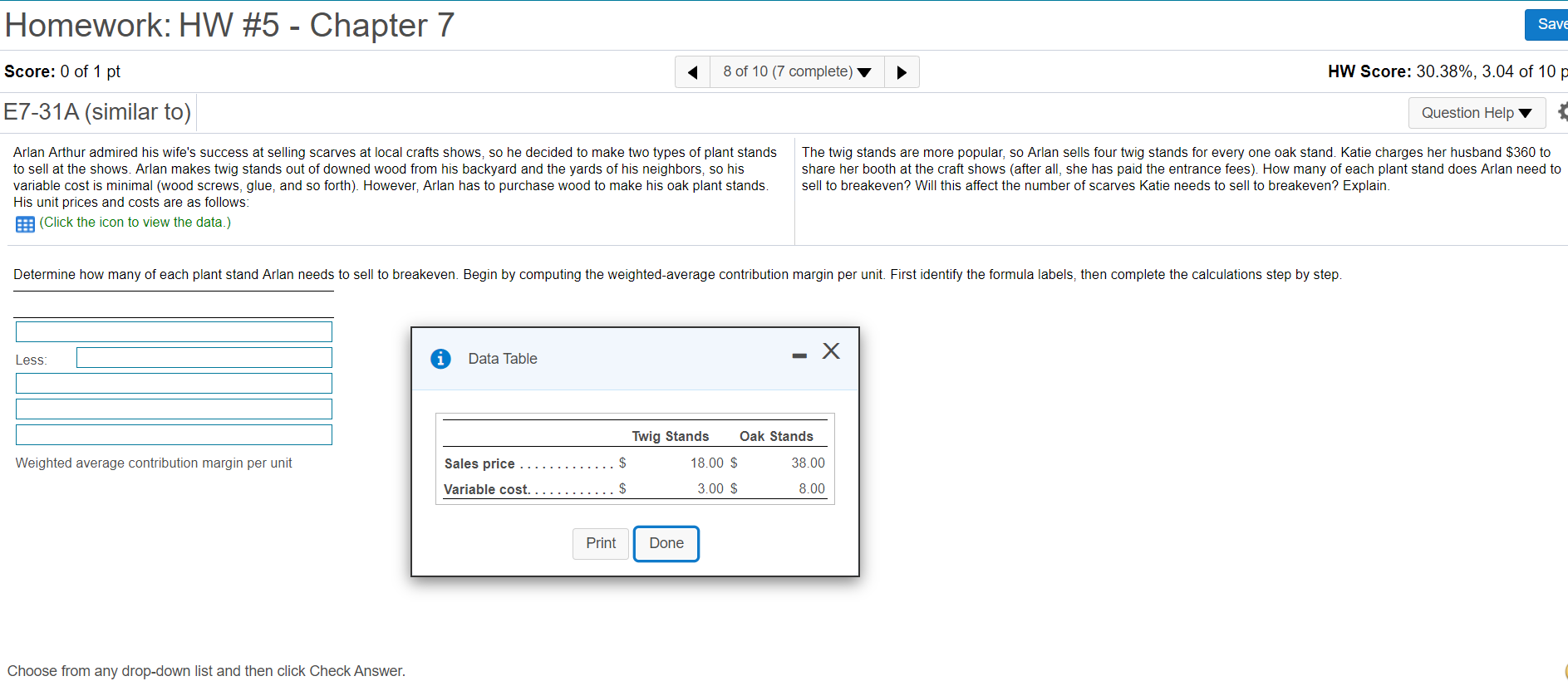This screenshot has width=1568, height=686.
Task: Click Oak Stands sales price 38.00
Action: 808,463
